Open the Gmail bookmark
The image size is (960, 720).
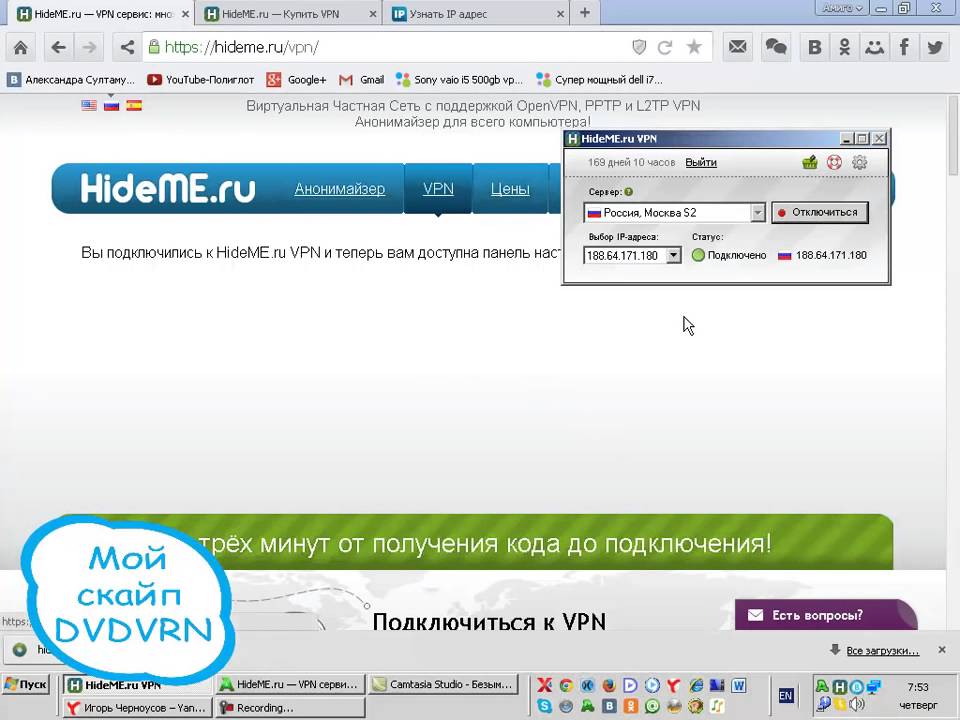tap(362, 80)
